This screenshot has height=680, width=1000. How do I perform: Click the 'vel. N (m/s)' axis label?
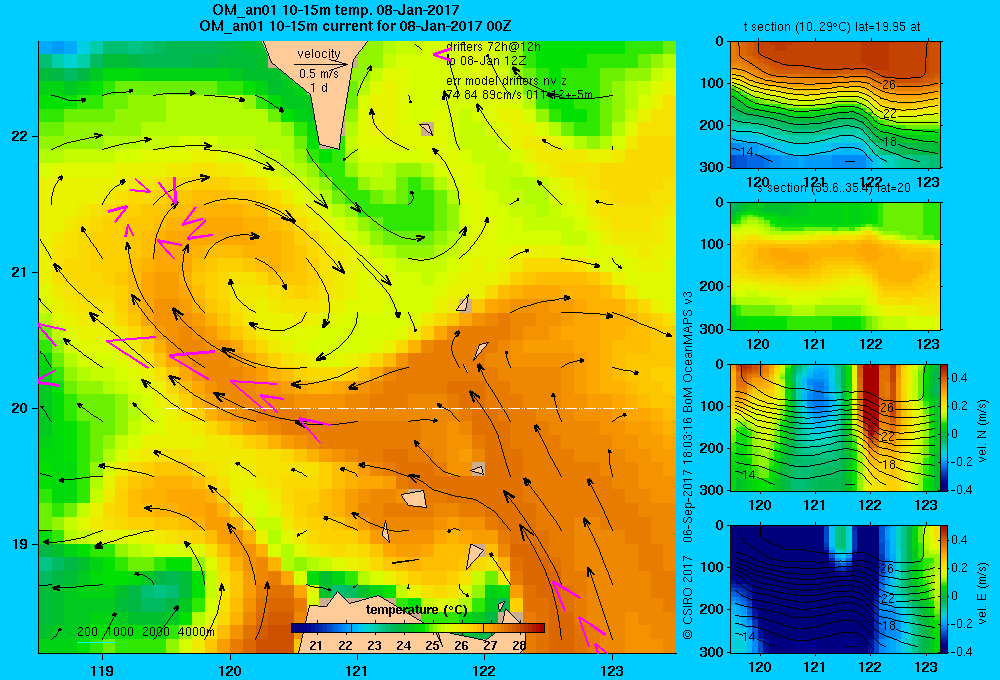point(982,431)
